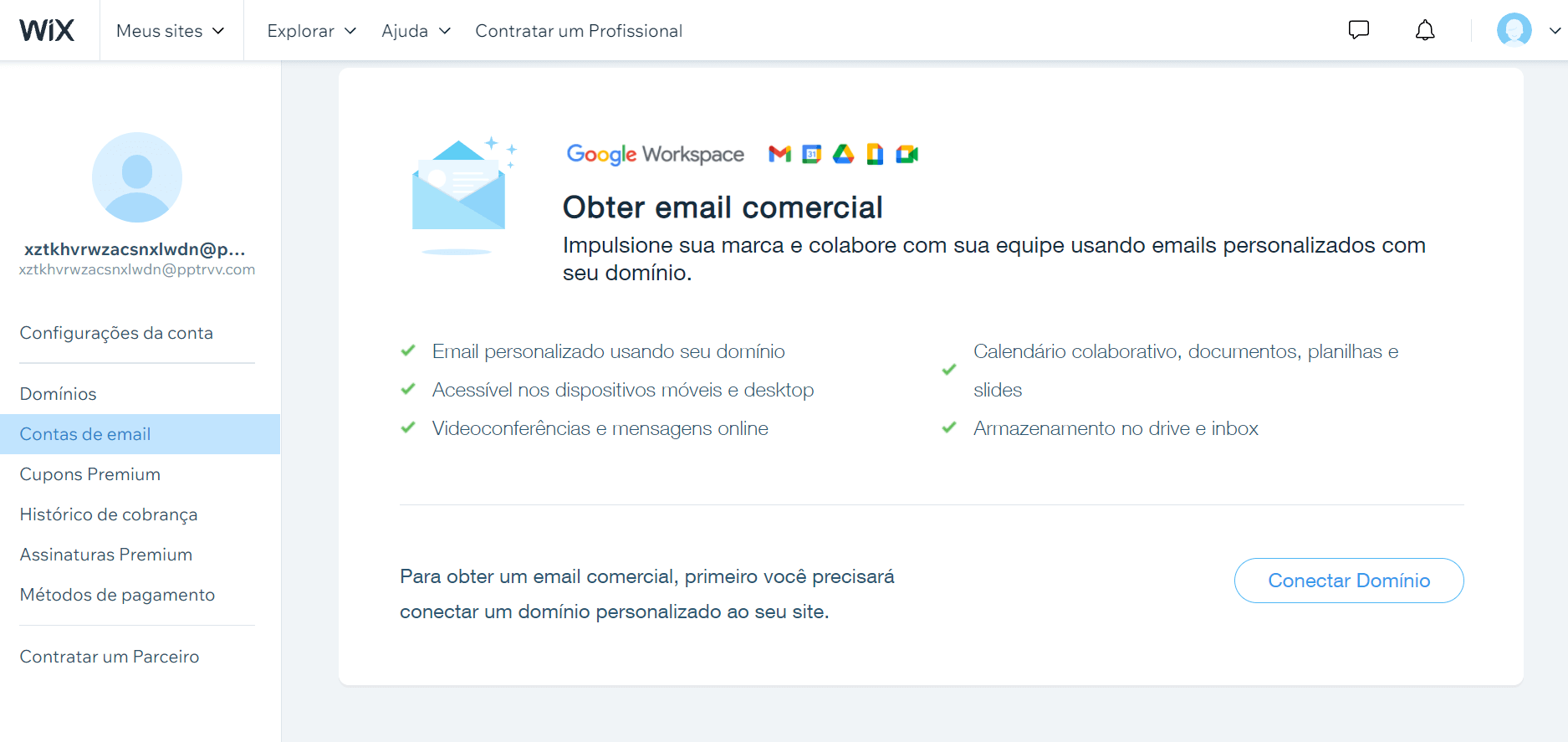Click checkmark beside Armazenamento no drive

click(949, 427)
